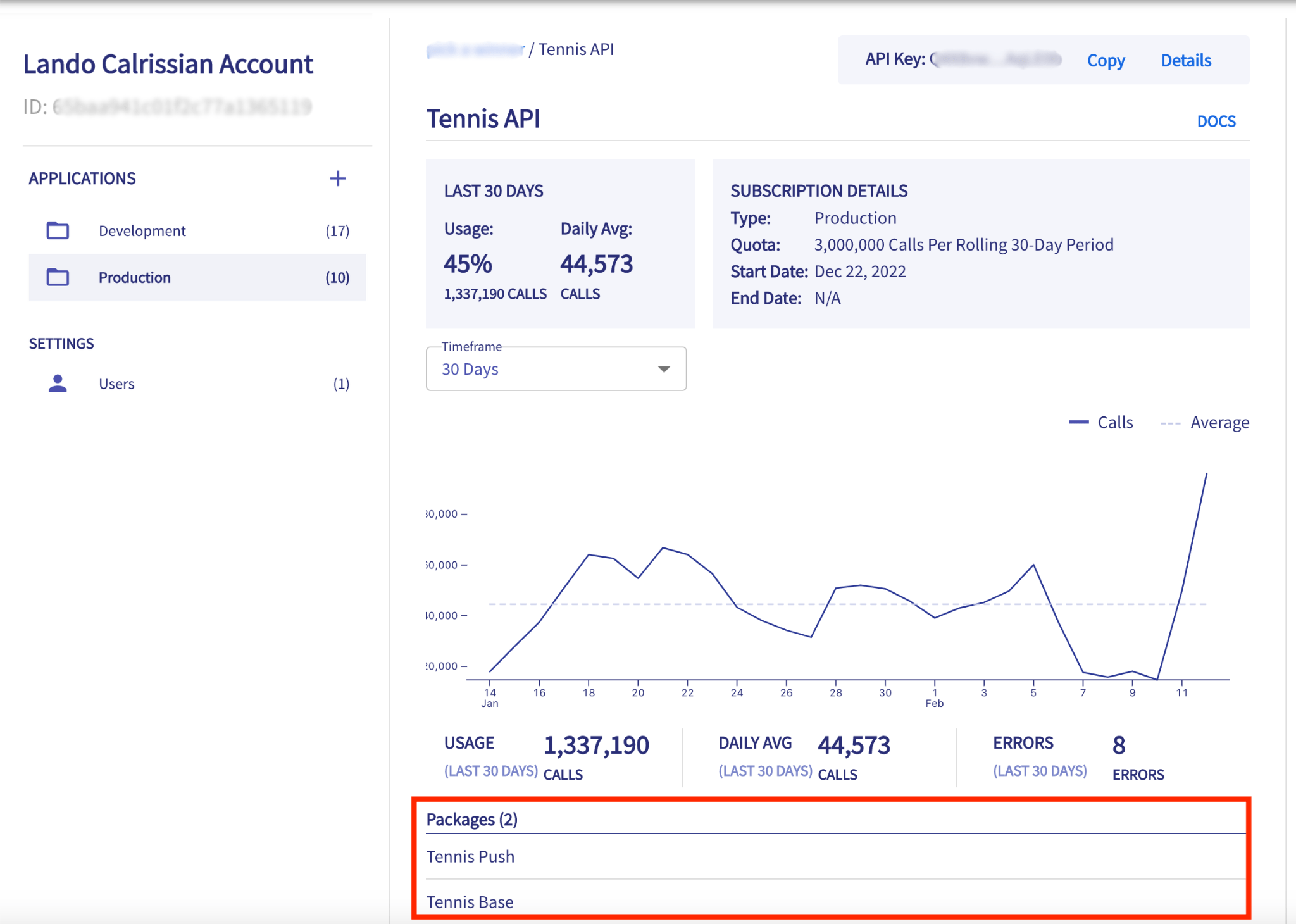Click the 45% usage figure
The height and width of the screenshot is (924, 1296).
pyautogui.click(x=468, y=263)
